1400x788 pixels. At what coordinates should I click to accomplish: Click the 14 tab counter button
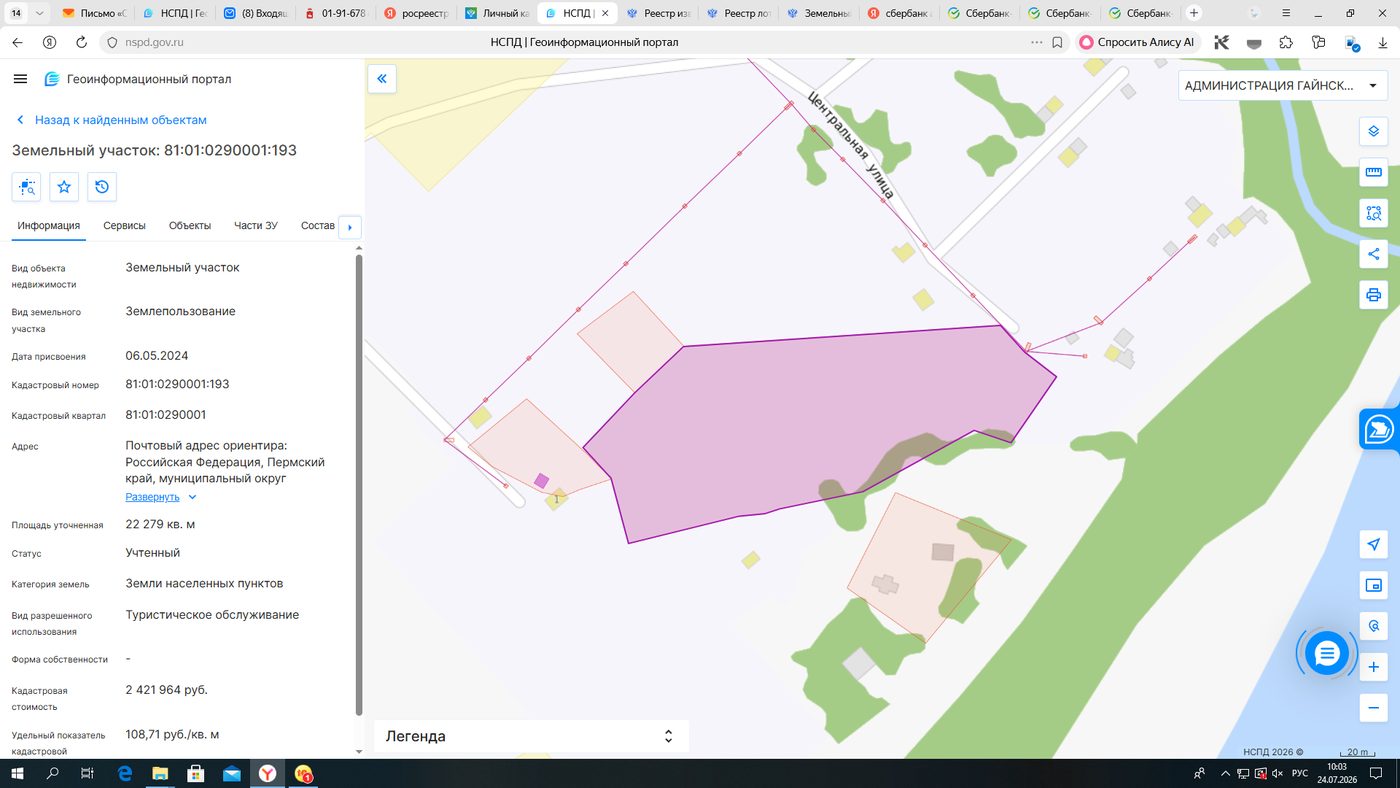tap(15, 14)
